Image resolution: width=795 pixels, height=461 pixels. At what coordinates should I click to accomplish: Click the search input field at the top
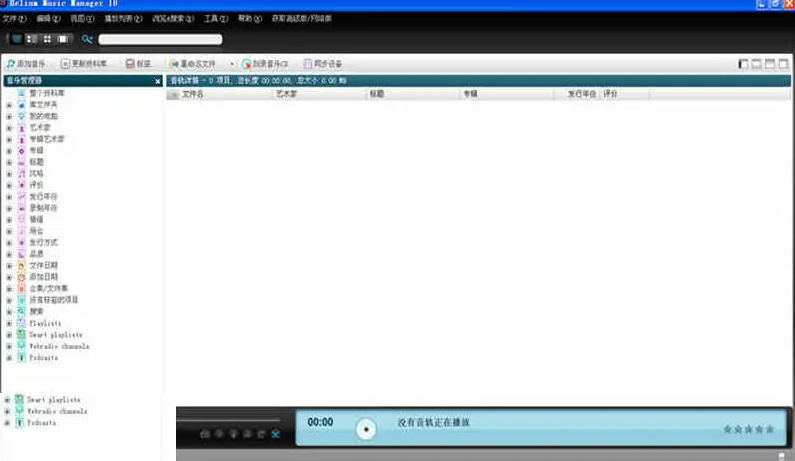160,39
